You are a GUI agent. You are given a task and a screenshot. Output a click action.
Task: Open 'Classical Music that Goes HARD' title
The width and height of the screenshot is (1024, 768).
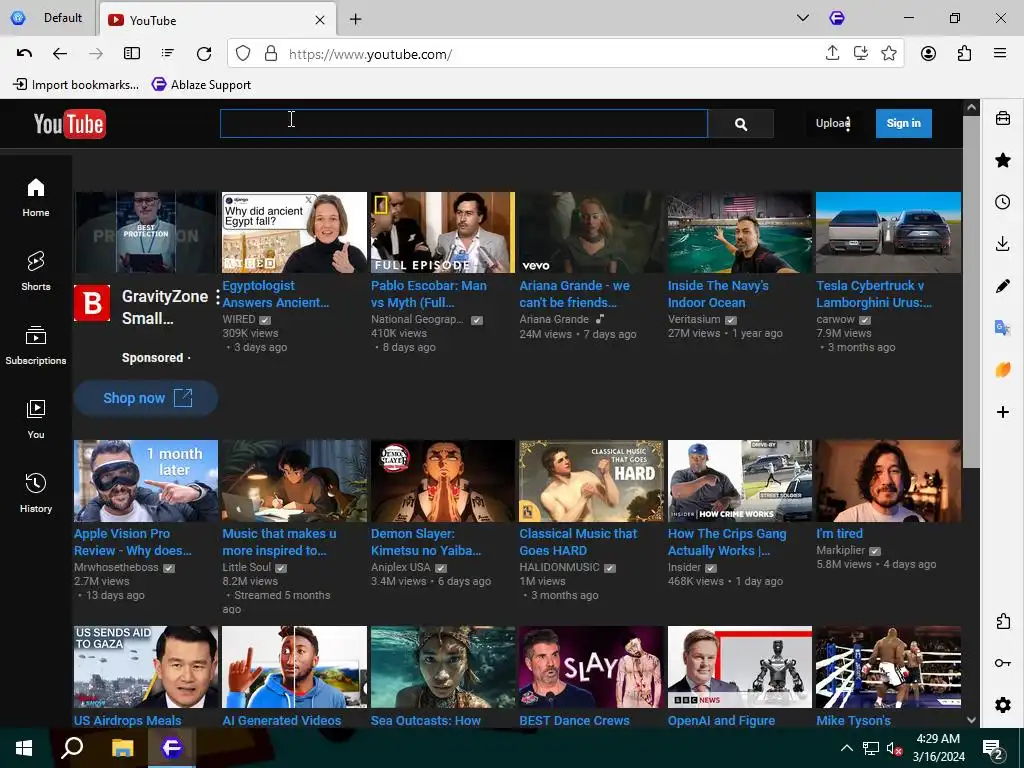(x=578, y=542)
